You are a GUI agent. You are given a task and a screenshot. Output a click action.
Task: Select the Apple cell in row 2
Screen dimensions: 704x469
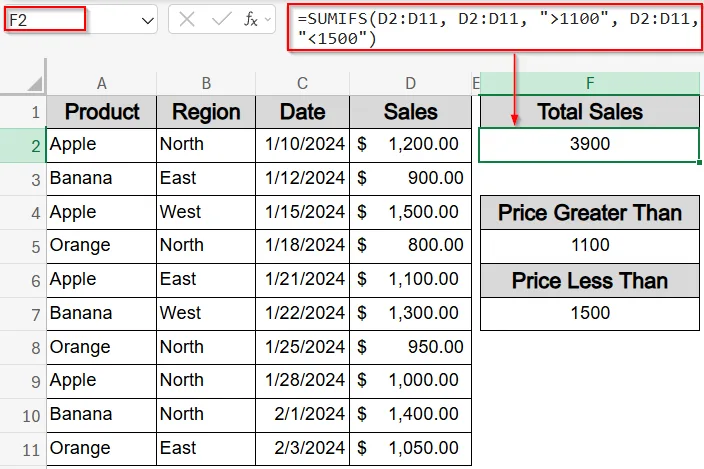point(102,145)
